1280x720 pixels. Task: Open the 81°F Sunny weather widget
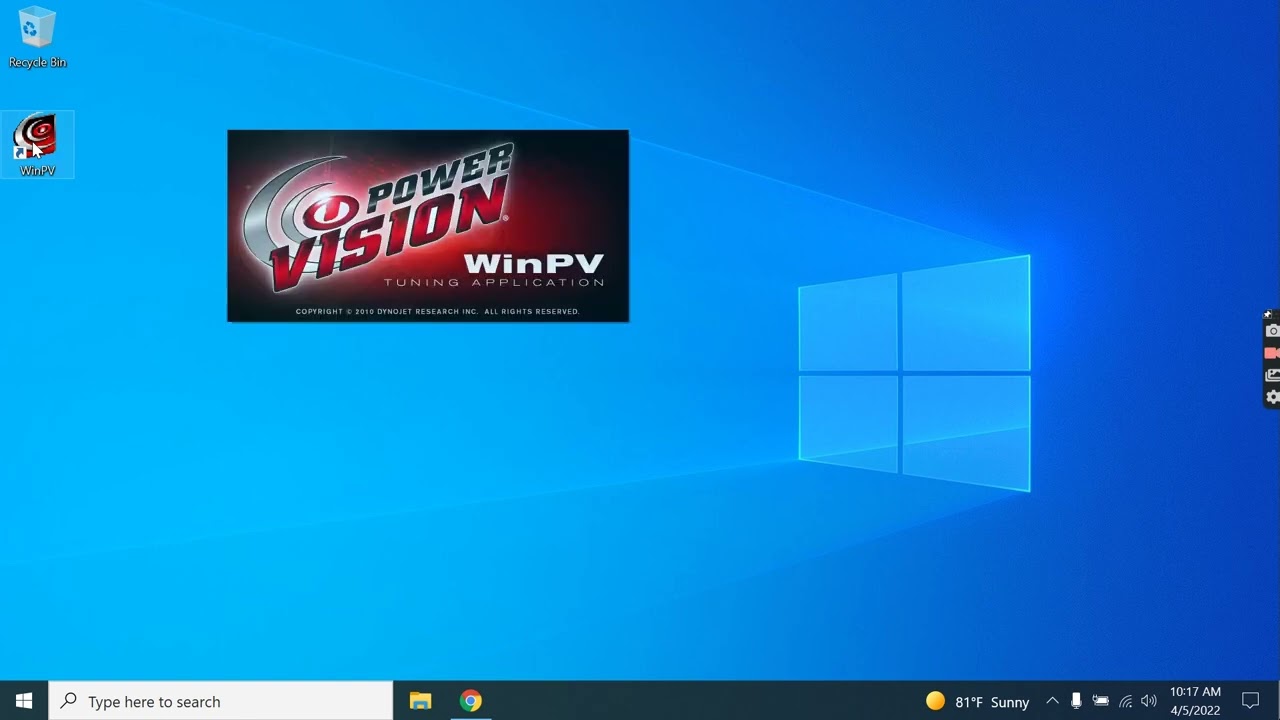pos(977,702)
